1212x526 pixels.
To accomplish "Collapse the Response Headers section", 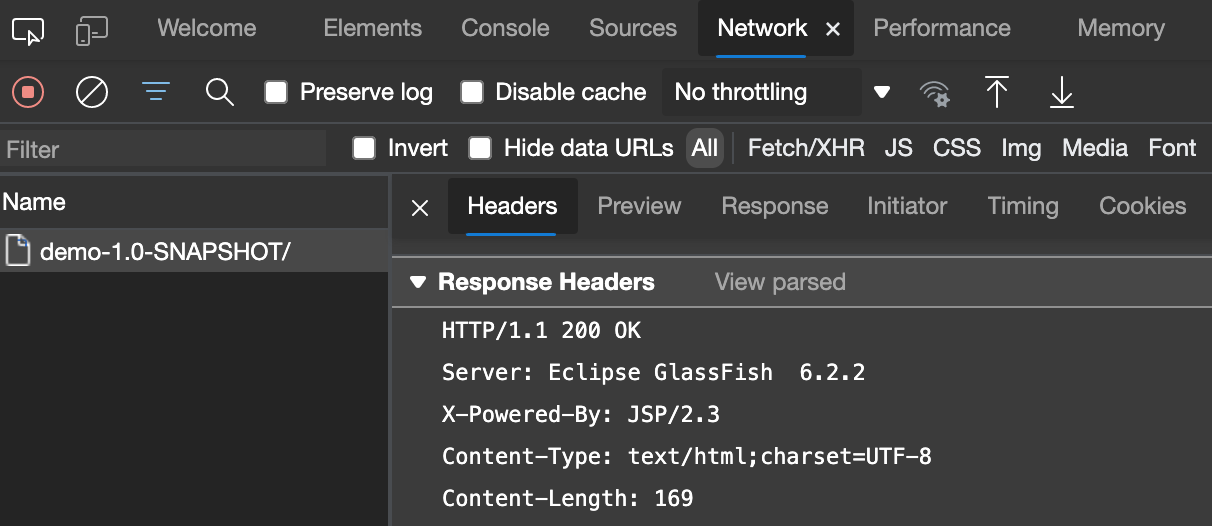I will click(x=418, y=283).
